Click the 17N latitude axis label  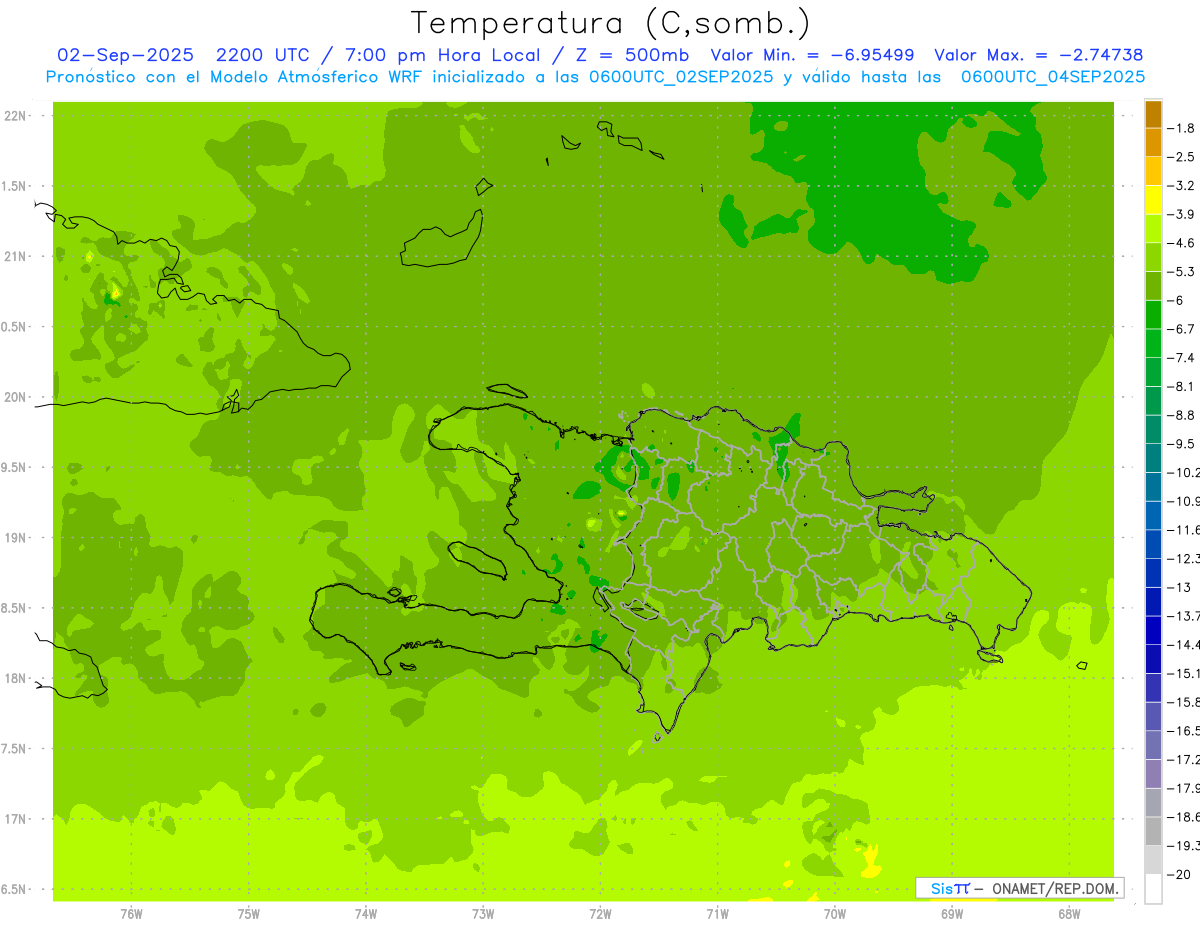[x=15, y=819]
